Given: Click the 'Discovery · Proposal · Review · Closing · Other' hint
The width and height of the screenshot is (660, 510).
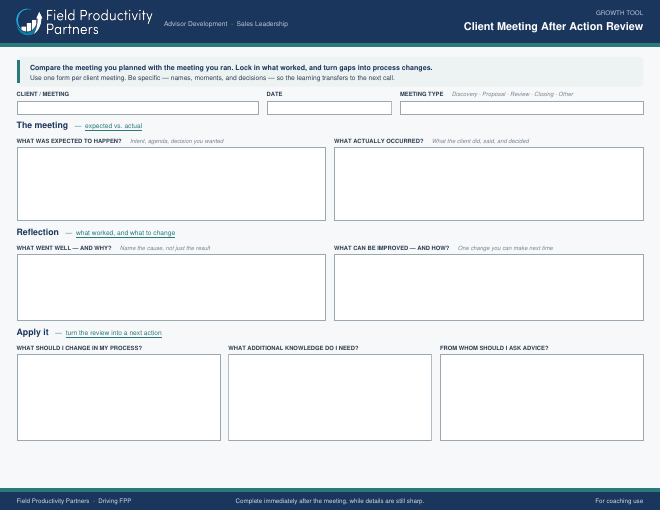Looking at the screenshot, I should tap(512, 94).
